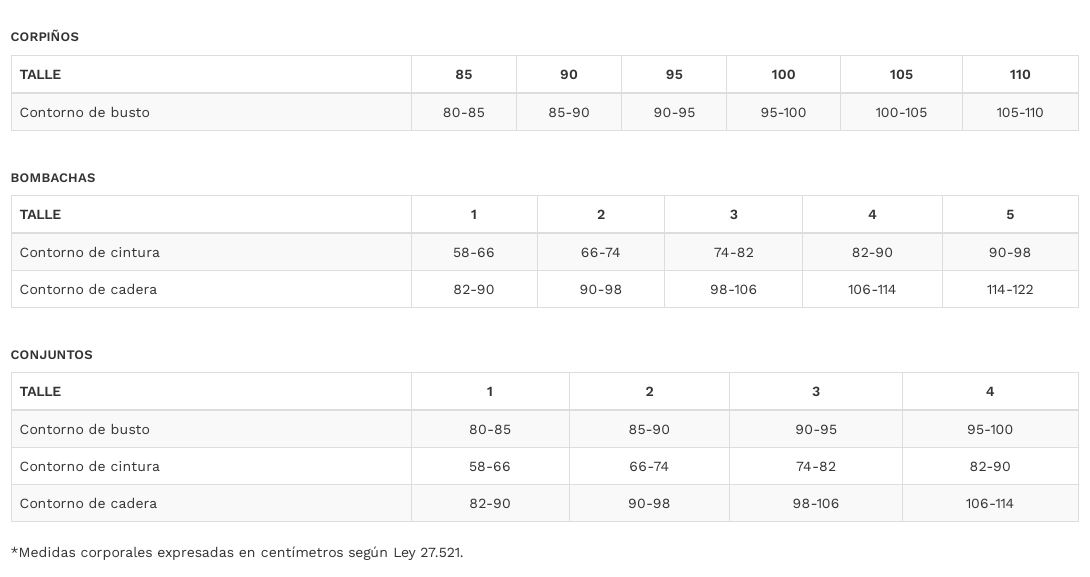Select the 95-100 bust cell in Conjuntos

(990, 430)
